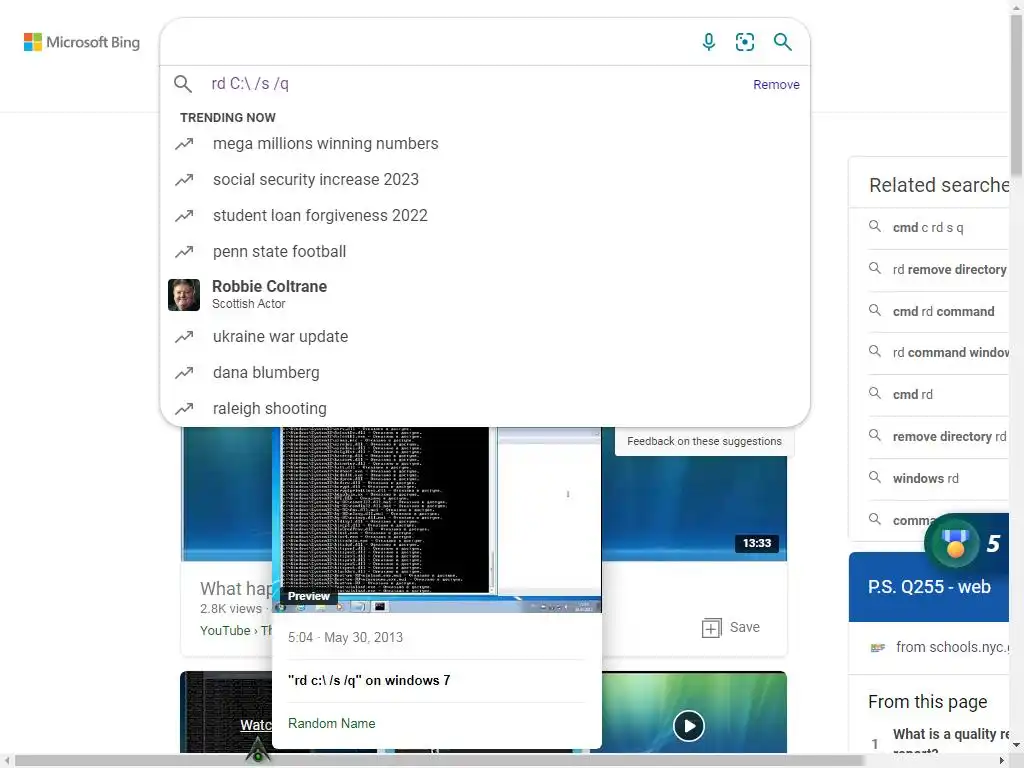This screenshot has width=1024, height=768.
Task: Search related windows rd
Action: [x=926, y=479]
